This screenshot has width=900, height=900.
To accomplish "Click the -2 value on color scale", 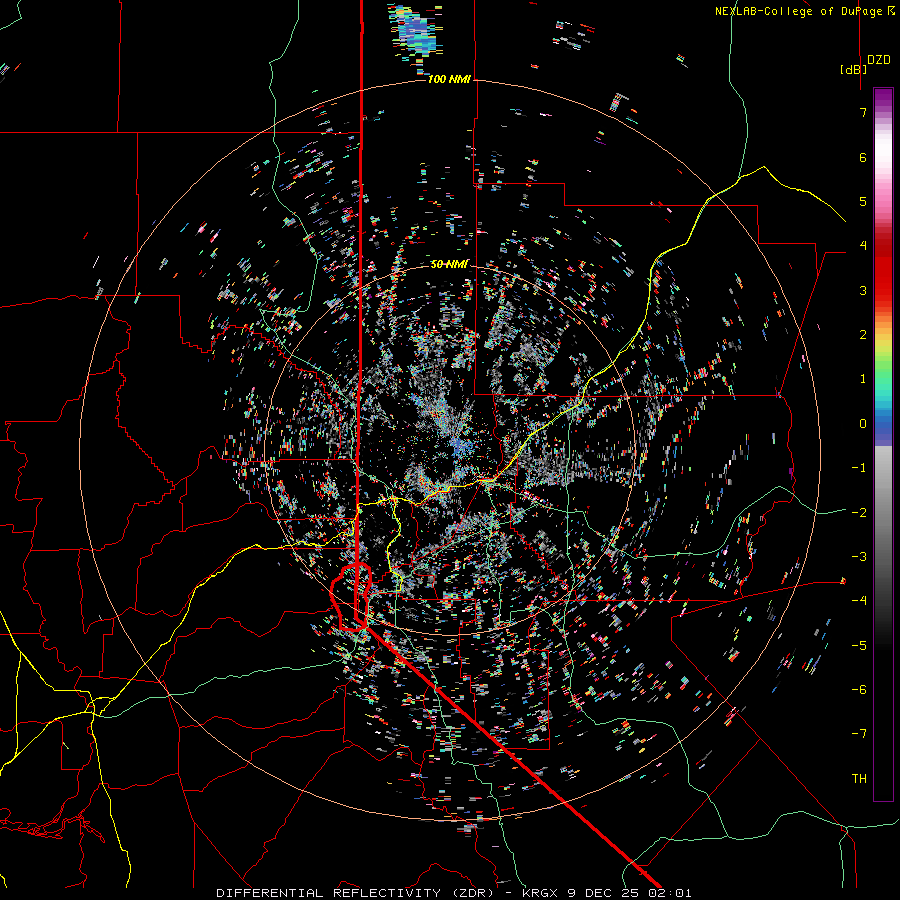I will coord(859,513).
